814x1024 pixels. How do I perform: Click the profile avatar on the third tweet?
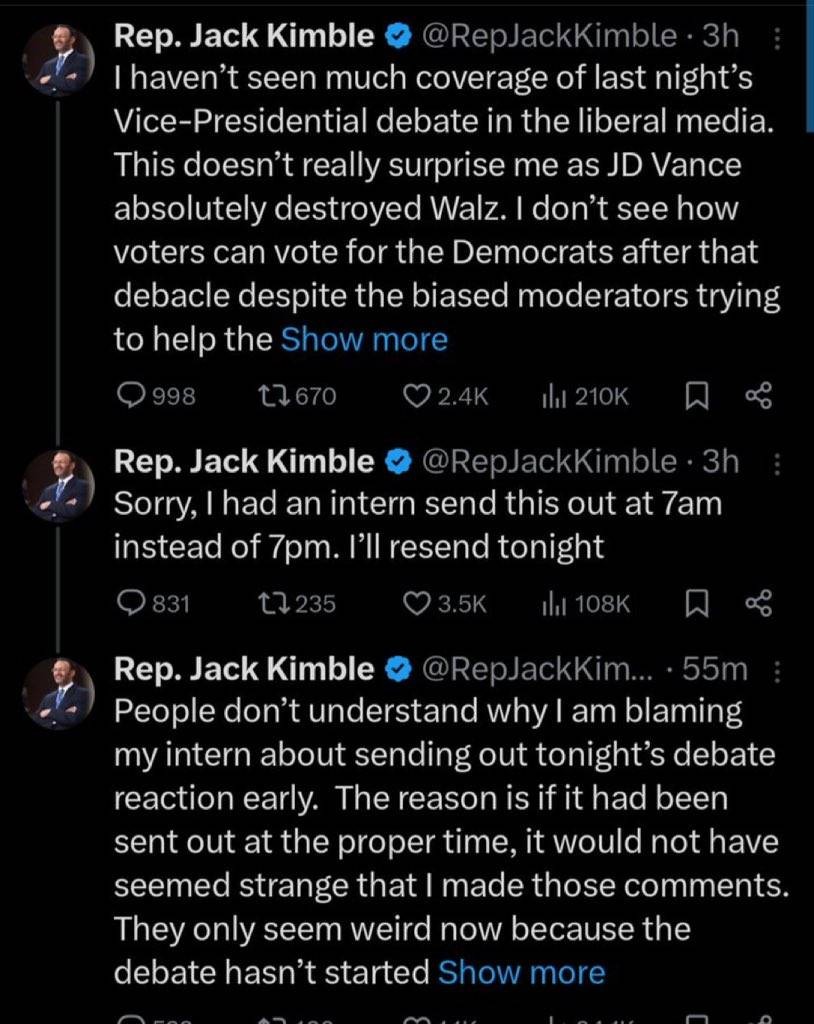tap(58, 692)
